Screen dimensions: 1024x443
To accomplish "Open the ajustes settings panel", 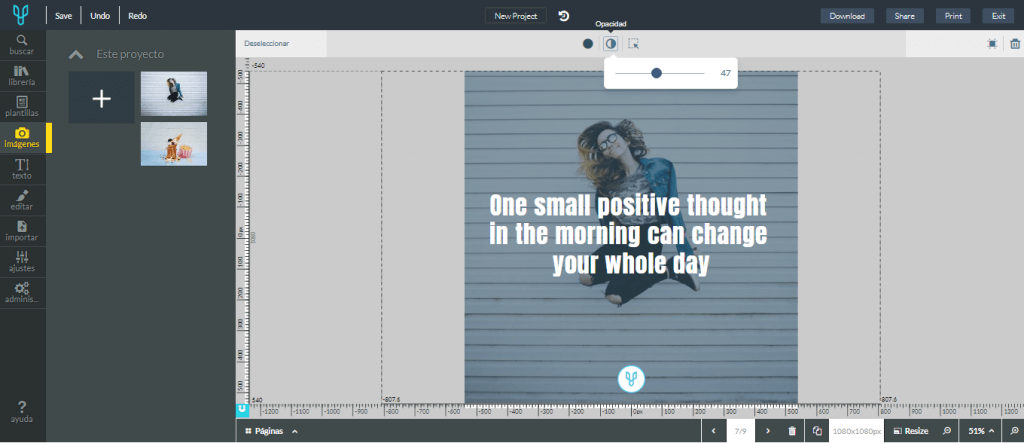I will pos(22,263).
